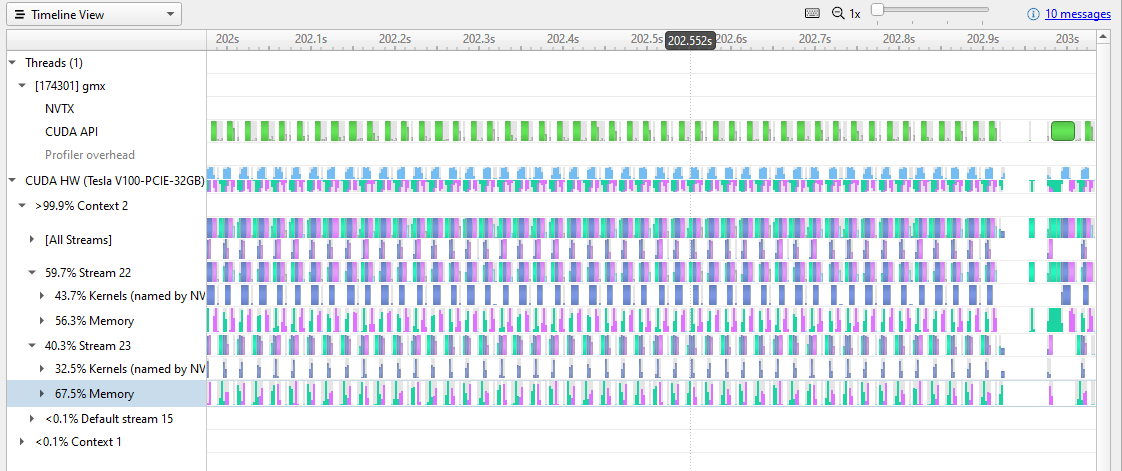
Task: Collapse the 59.7% Stream 22 row
Action: tap(31, 273)
